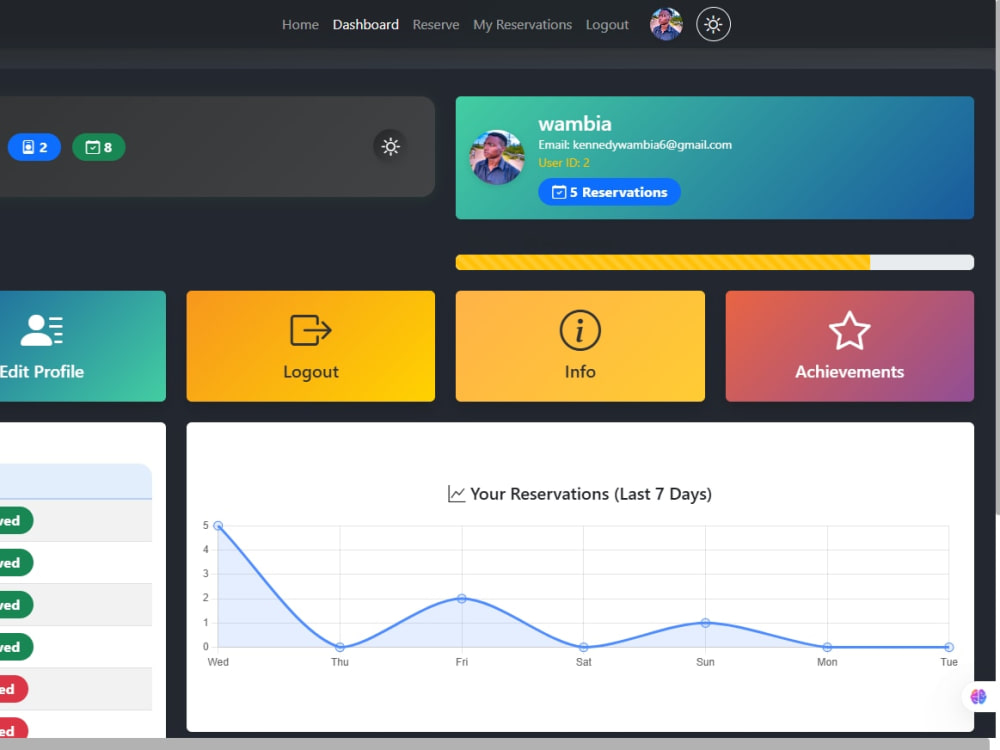1000x750 pixels.
Task: Click the Mon data point on the chart
Action: point(827,647)
